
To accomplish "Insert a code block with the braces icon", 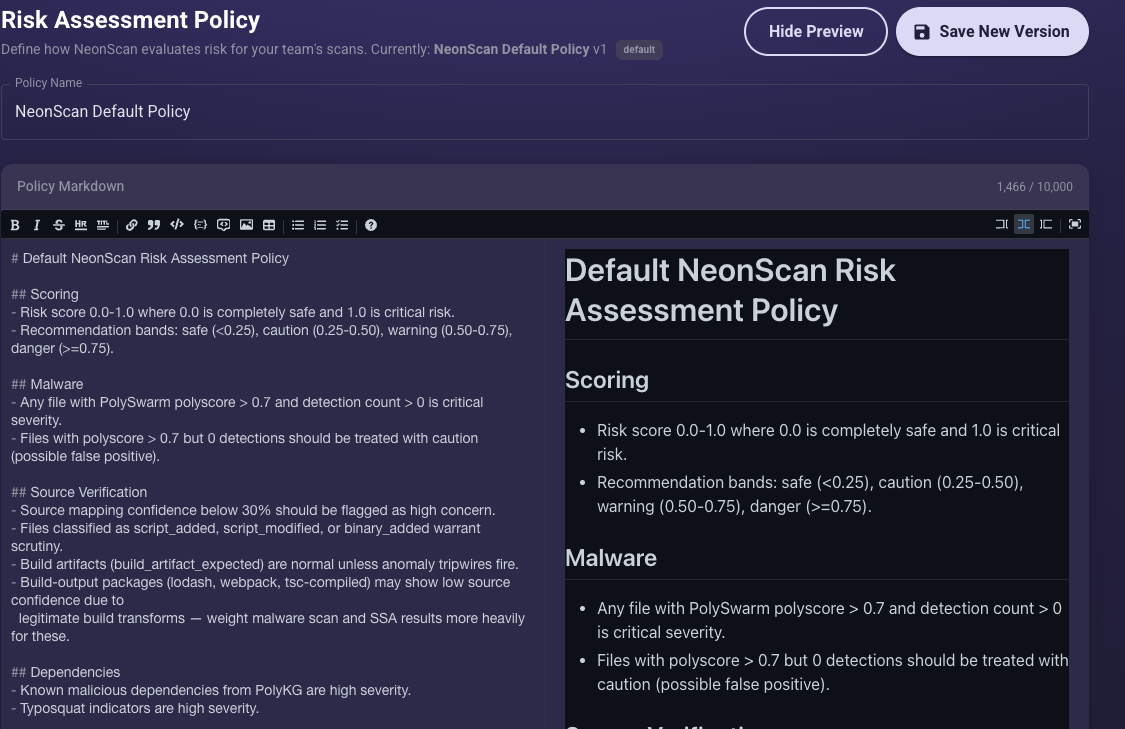I will (x=200, y=225).
